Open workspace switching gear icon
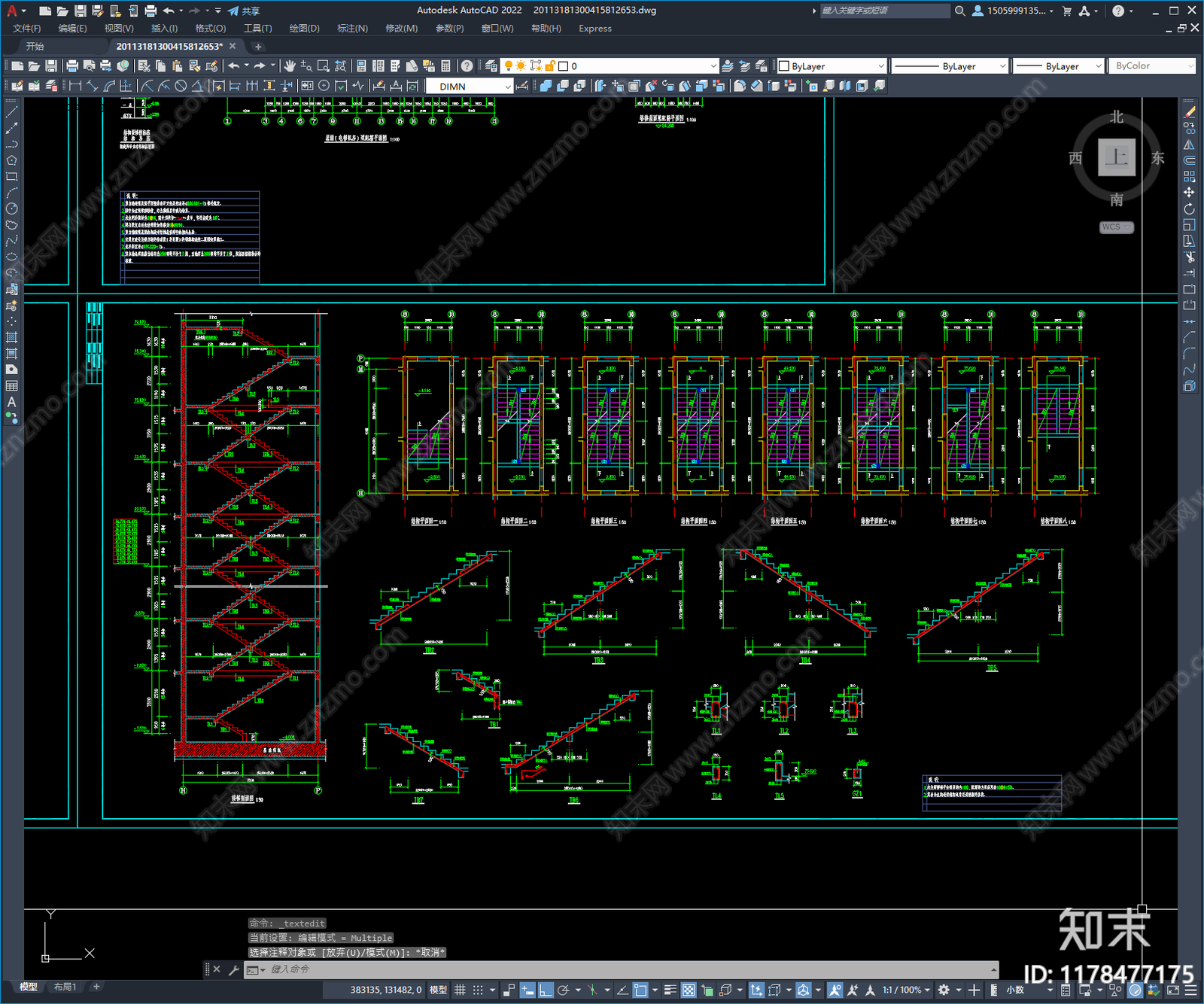 944,990
